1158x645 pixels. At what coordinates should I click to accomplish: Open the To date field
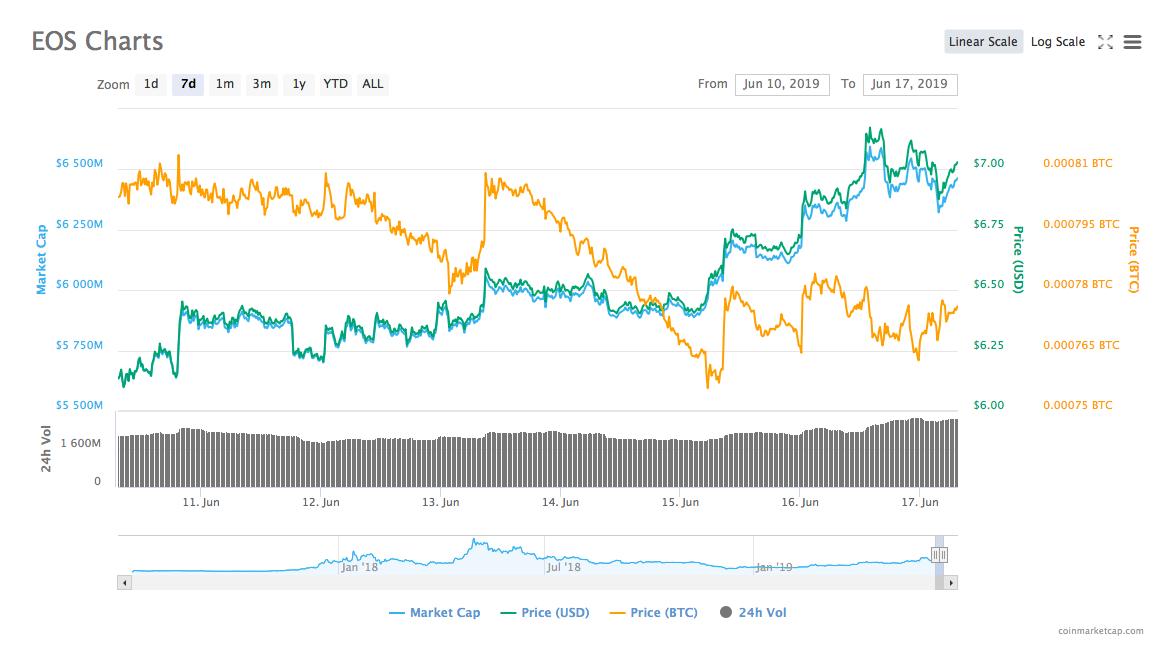(x=910, y=84)
